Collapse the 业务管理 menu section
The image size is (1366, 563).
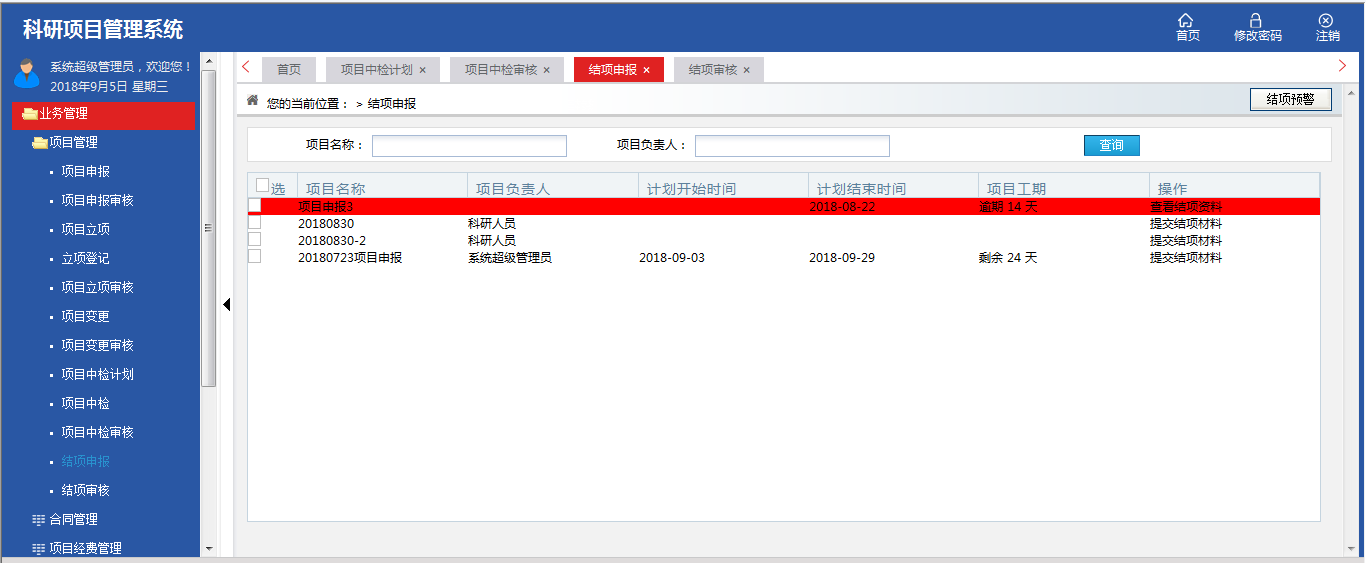pos(104,114)
